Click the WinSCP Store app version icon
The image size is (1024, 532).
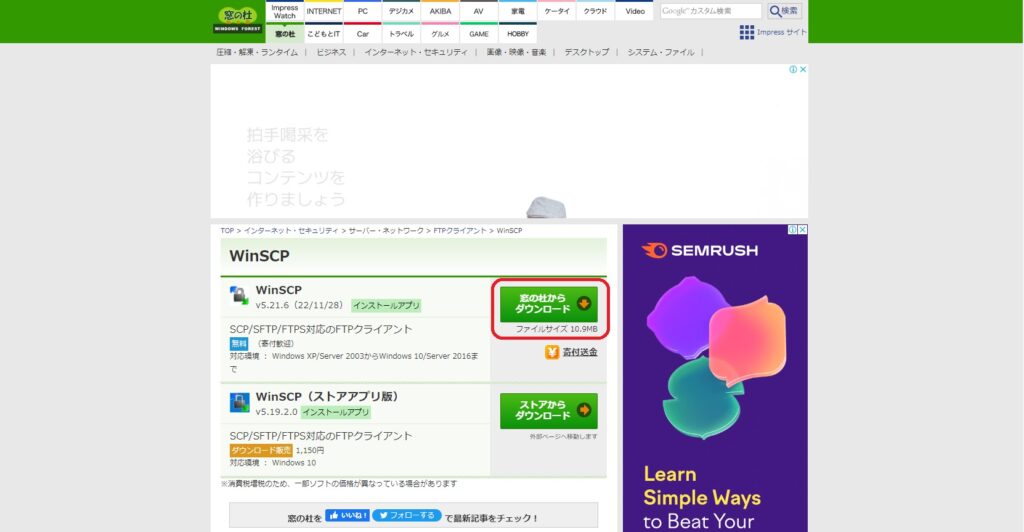point(239,402)
